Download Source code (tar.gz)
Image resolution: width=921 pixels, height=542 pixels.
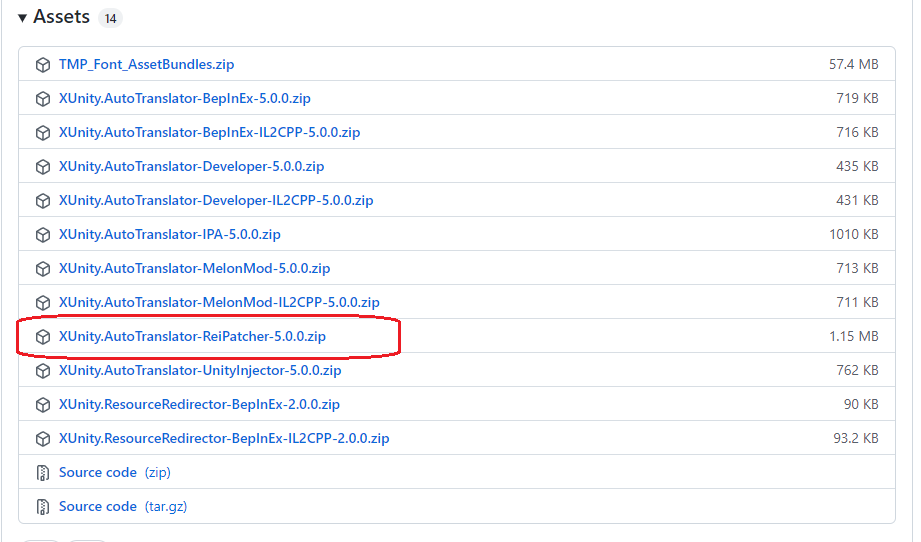click(x=123, y=507)
